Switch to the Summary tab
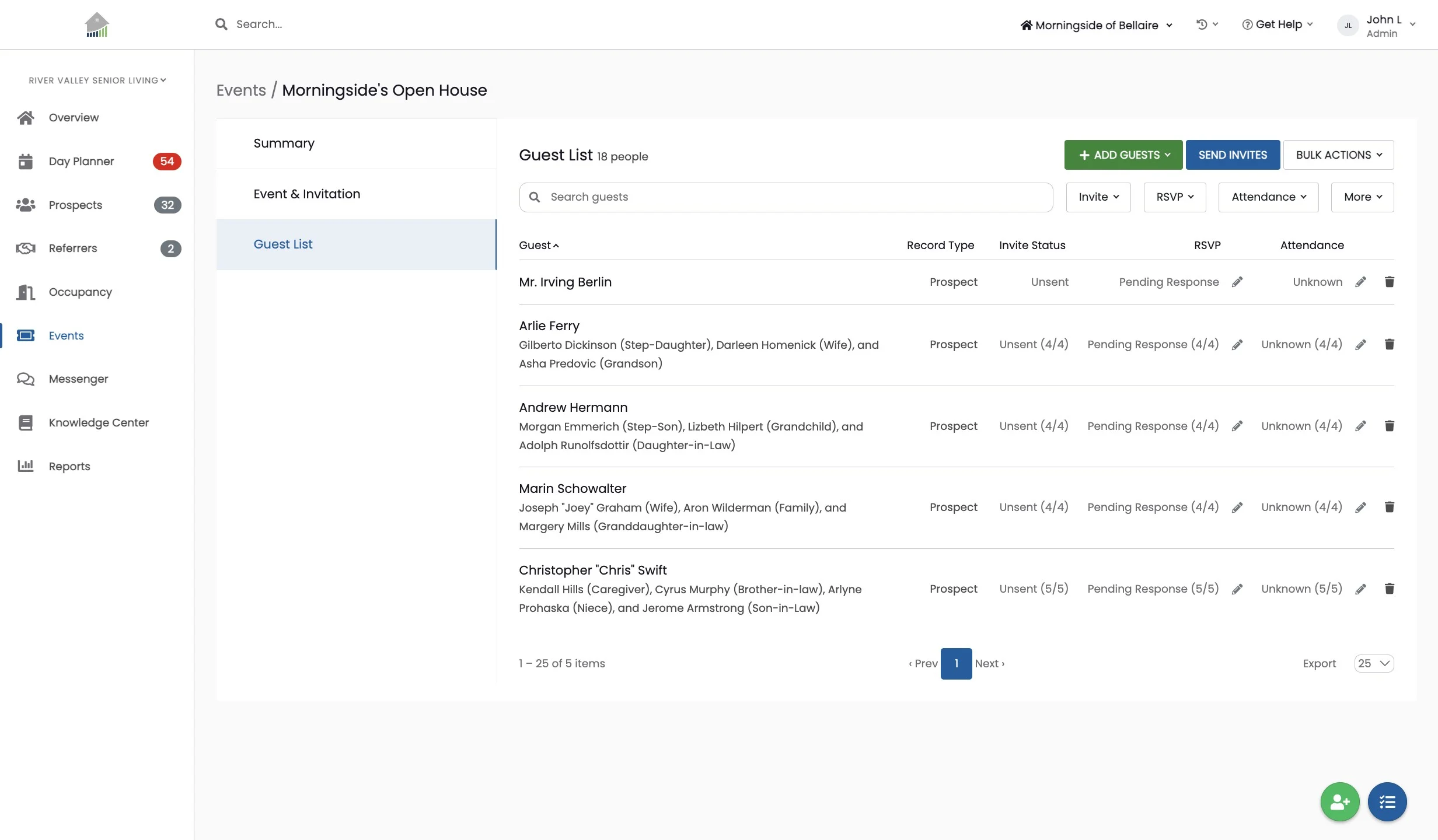The height and width of the screenshot is (840, 1438). [x=284, y=143]
